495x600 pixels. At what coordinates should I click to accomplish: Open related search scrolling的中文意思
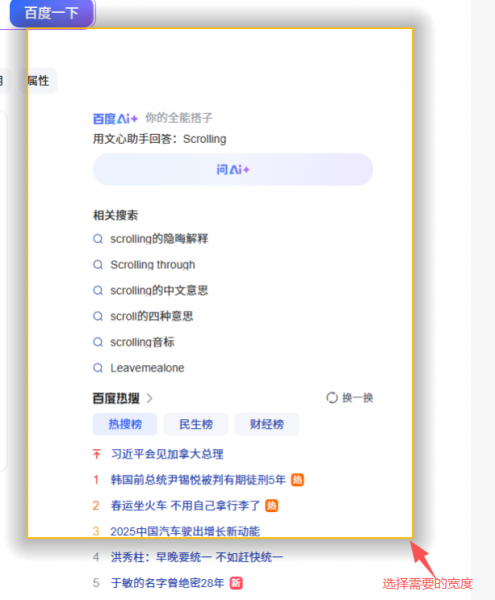(x=159, y=290)
